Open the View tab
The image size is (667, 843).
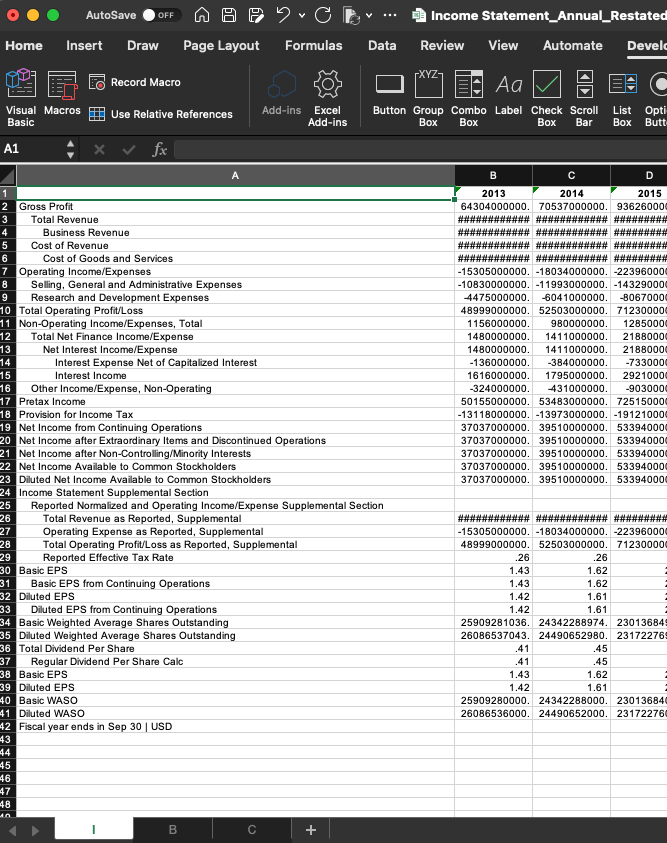503,46
